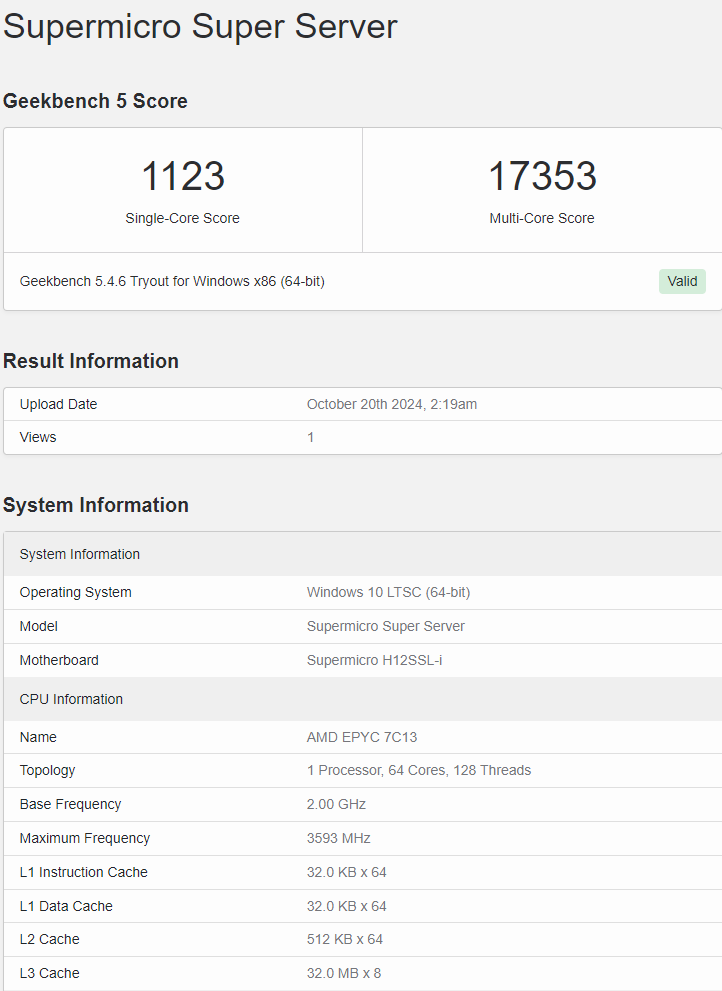Select the 32.0 MB x 8 value

(344, 973)
